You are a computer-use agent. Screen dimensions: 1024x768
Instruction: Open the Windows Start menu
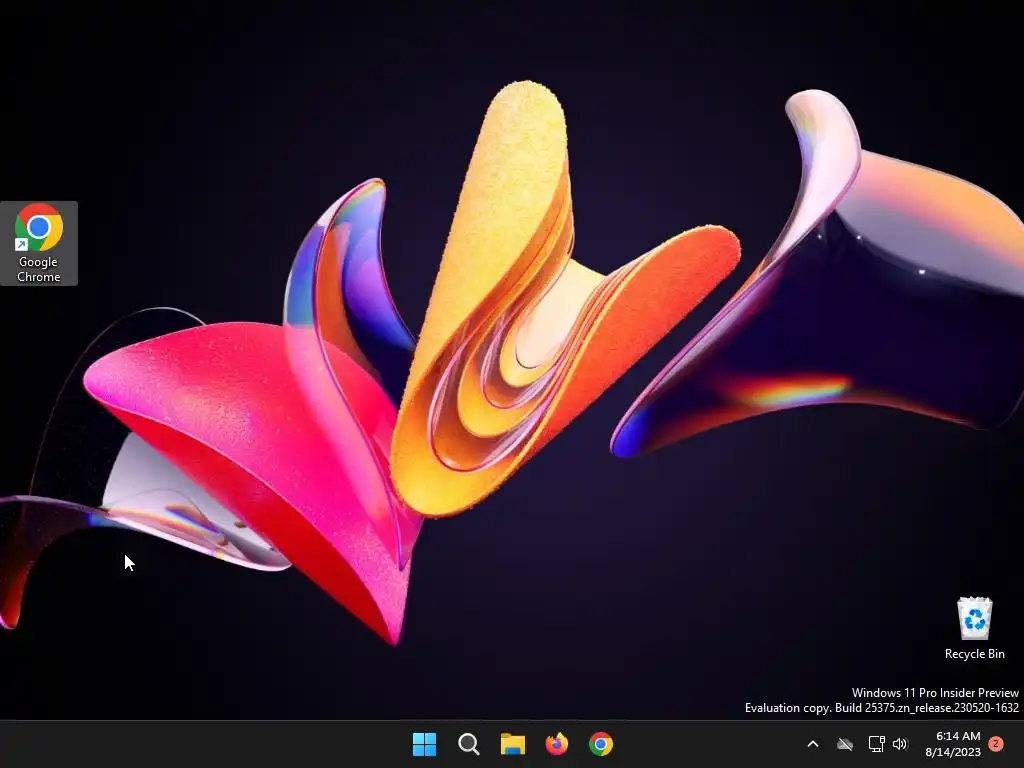coord(424,744)
